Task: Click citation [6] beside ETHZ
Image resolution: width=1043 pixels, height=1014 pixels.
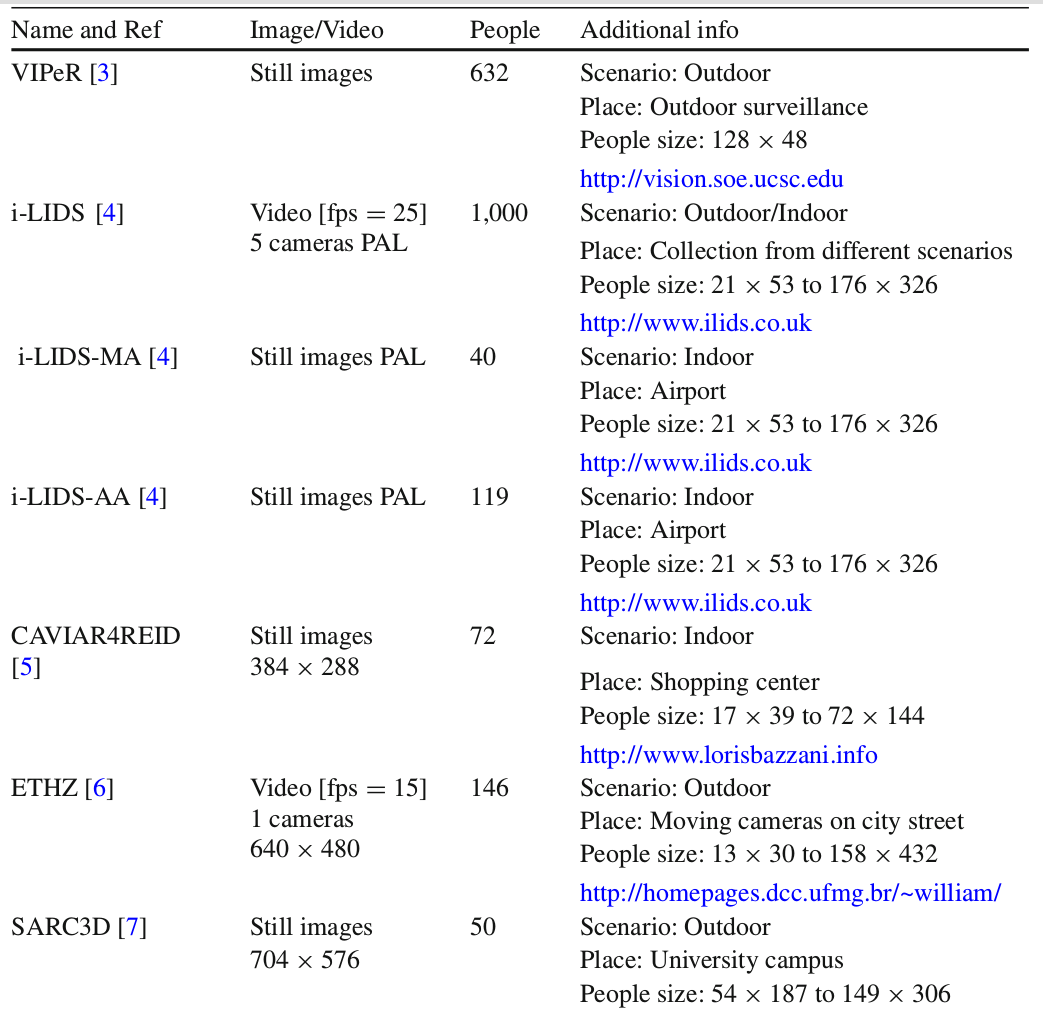Action: pyautogui.click(x=99, y=788)
